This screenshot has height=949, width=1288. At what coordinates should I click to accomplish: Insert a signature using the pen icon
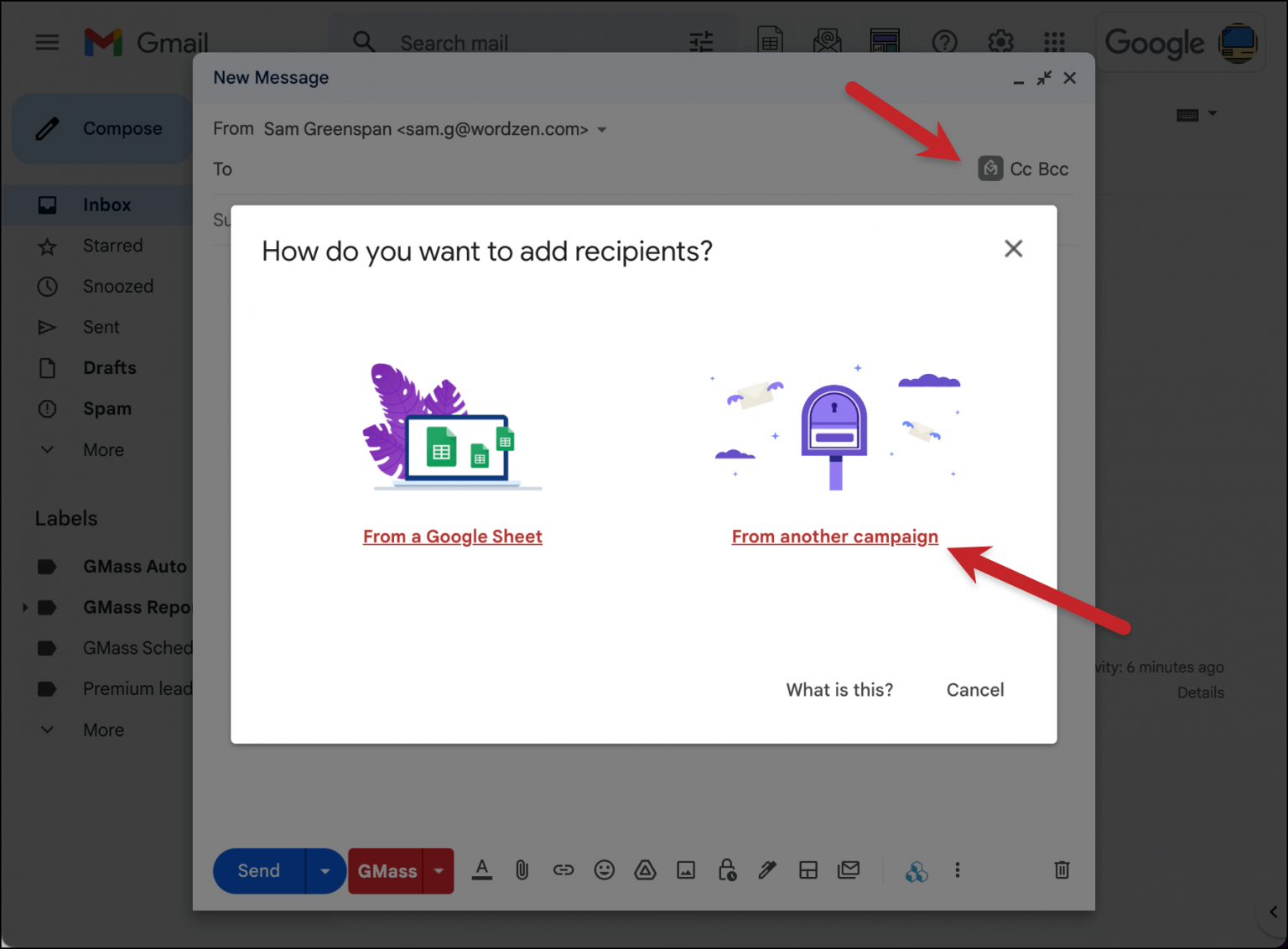767,870
